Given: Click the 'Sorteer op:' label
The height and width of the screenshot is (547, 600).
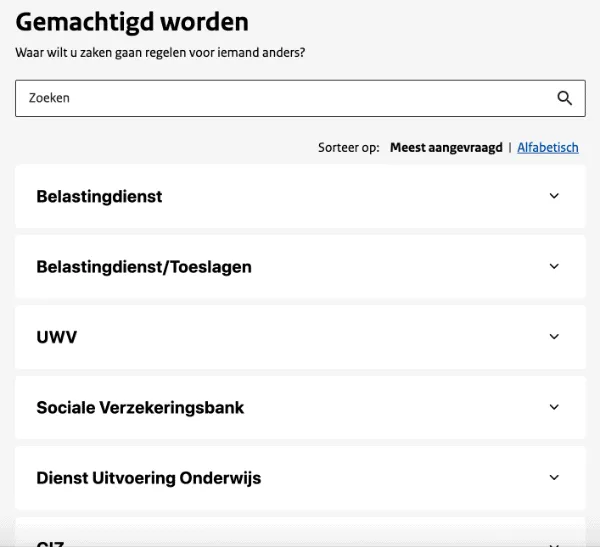Looking at the screenshot, I should (349, 148).
